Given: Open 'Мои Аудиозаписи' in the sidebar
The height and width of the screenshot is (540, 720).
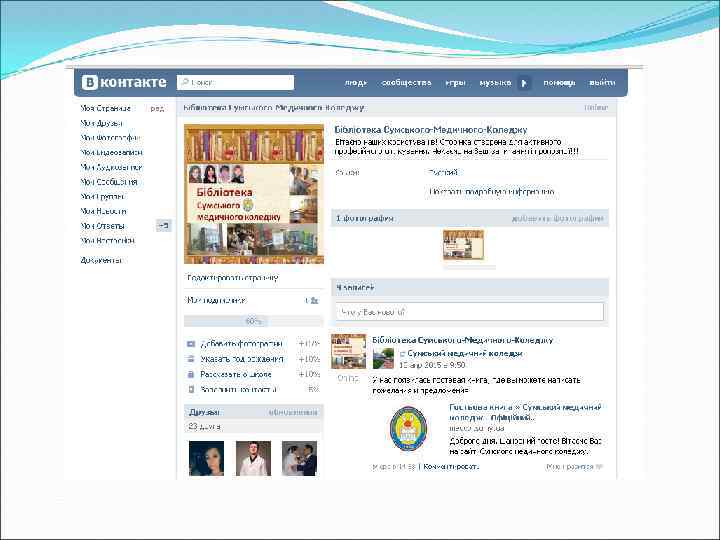Looking at the screenshot, I should pos(111,167).
